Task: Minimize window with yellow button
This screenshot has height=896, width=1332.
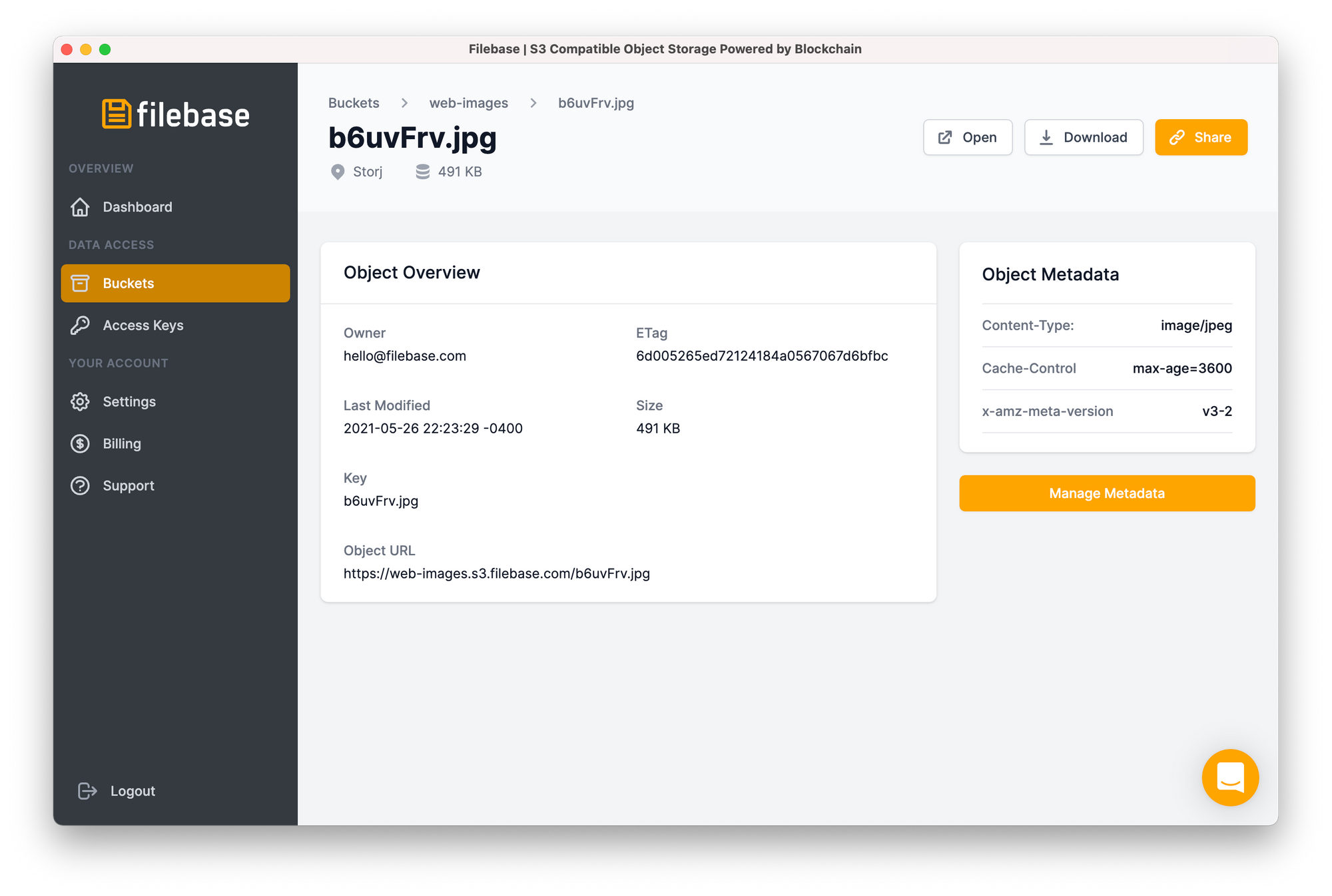Action: click(86, 49)
